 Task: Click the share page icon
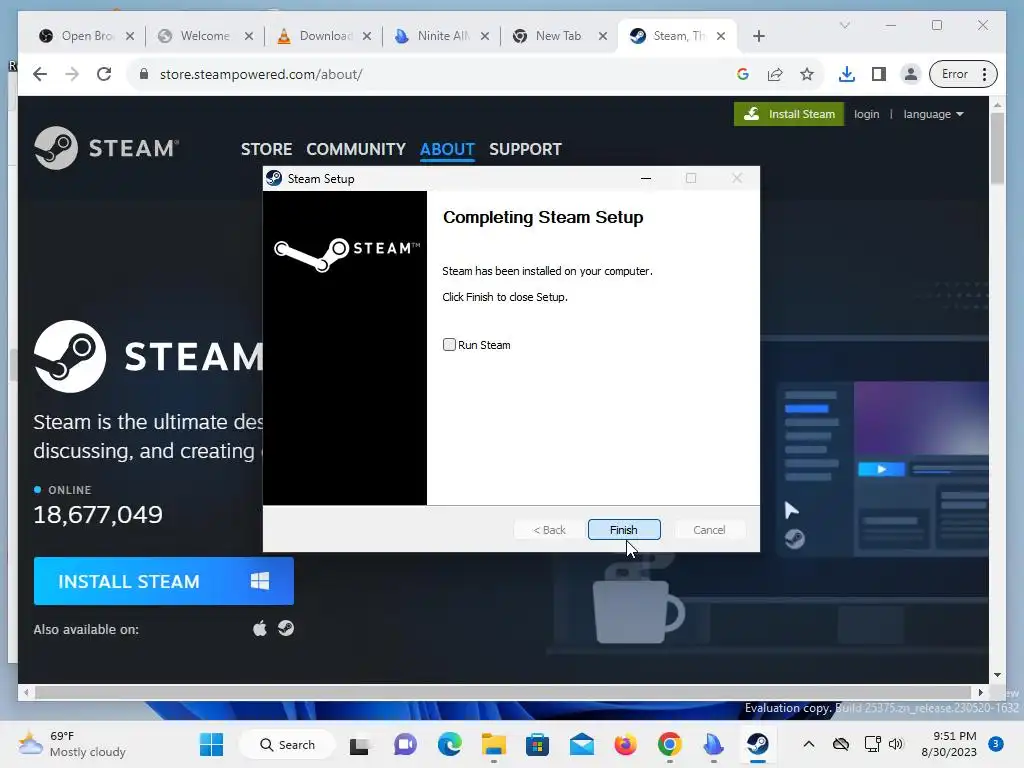pyautogui.click(x=775, y=74)
